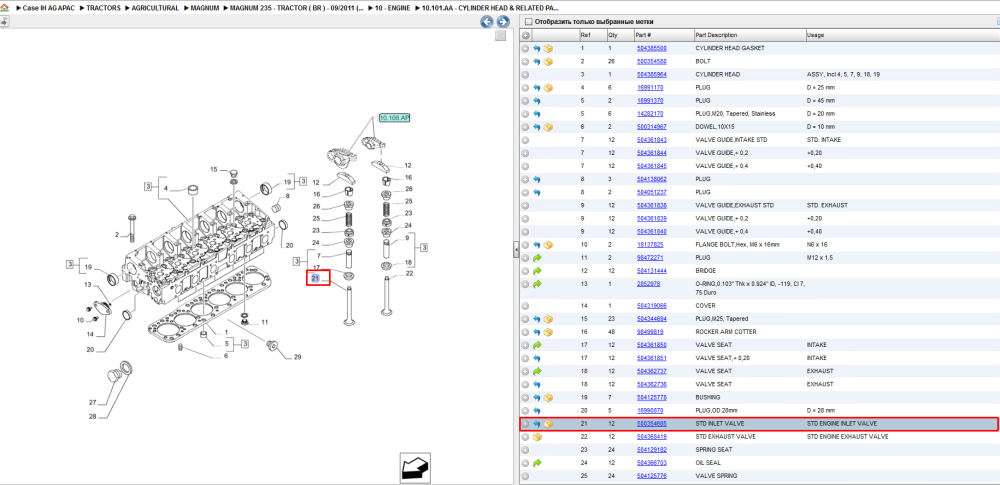Click the box icon in CYLINDER HEAD GASKET row
Viewport: 1000px width, 485px height.
click(548, 48)
